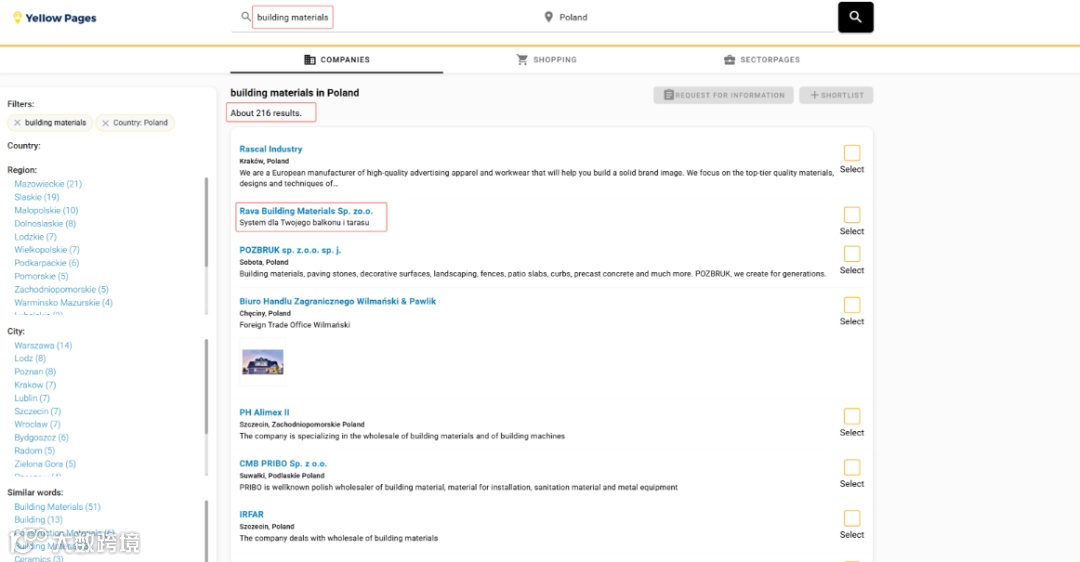The height and width of the screenshot is (562, 1080).
Task: Check the Select box for IRFAR
Action: click(852, 518)
